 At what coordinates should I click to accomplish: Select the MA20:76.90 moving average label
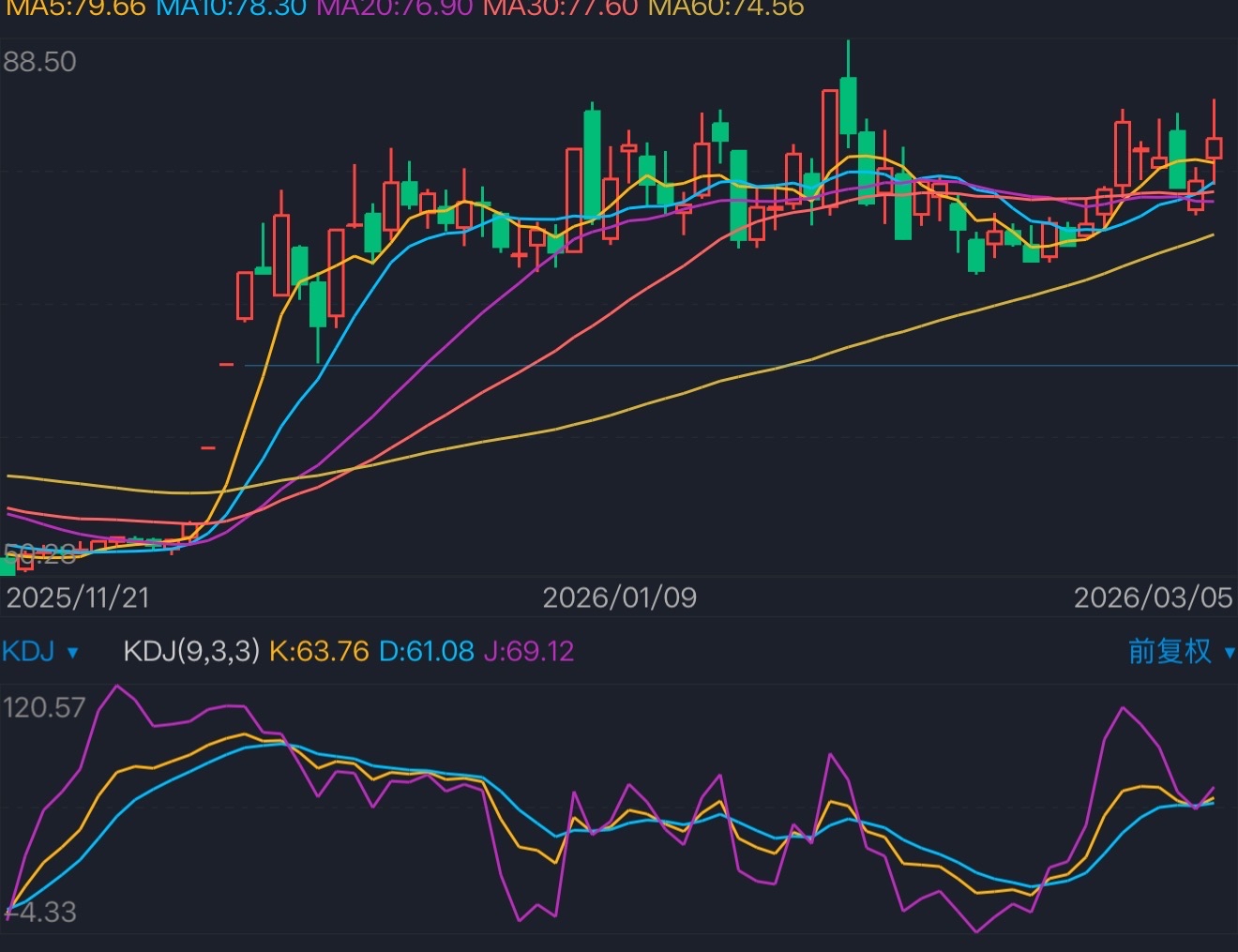coord(395,8)
